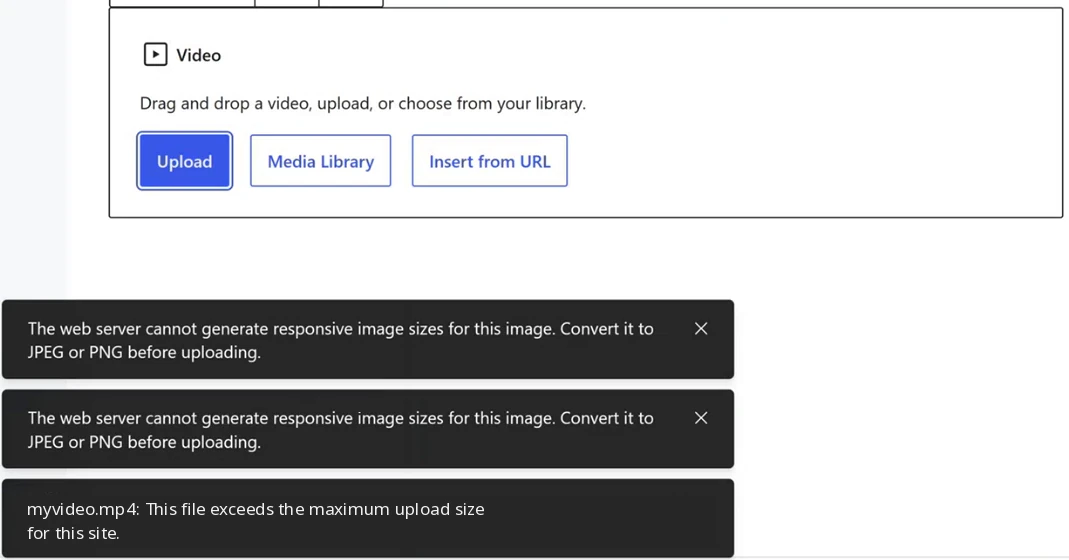
Task: Click the myvideo.mp4 upload size error notice
Action: click(x=368, y=518)
